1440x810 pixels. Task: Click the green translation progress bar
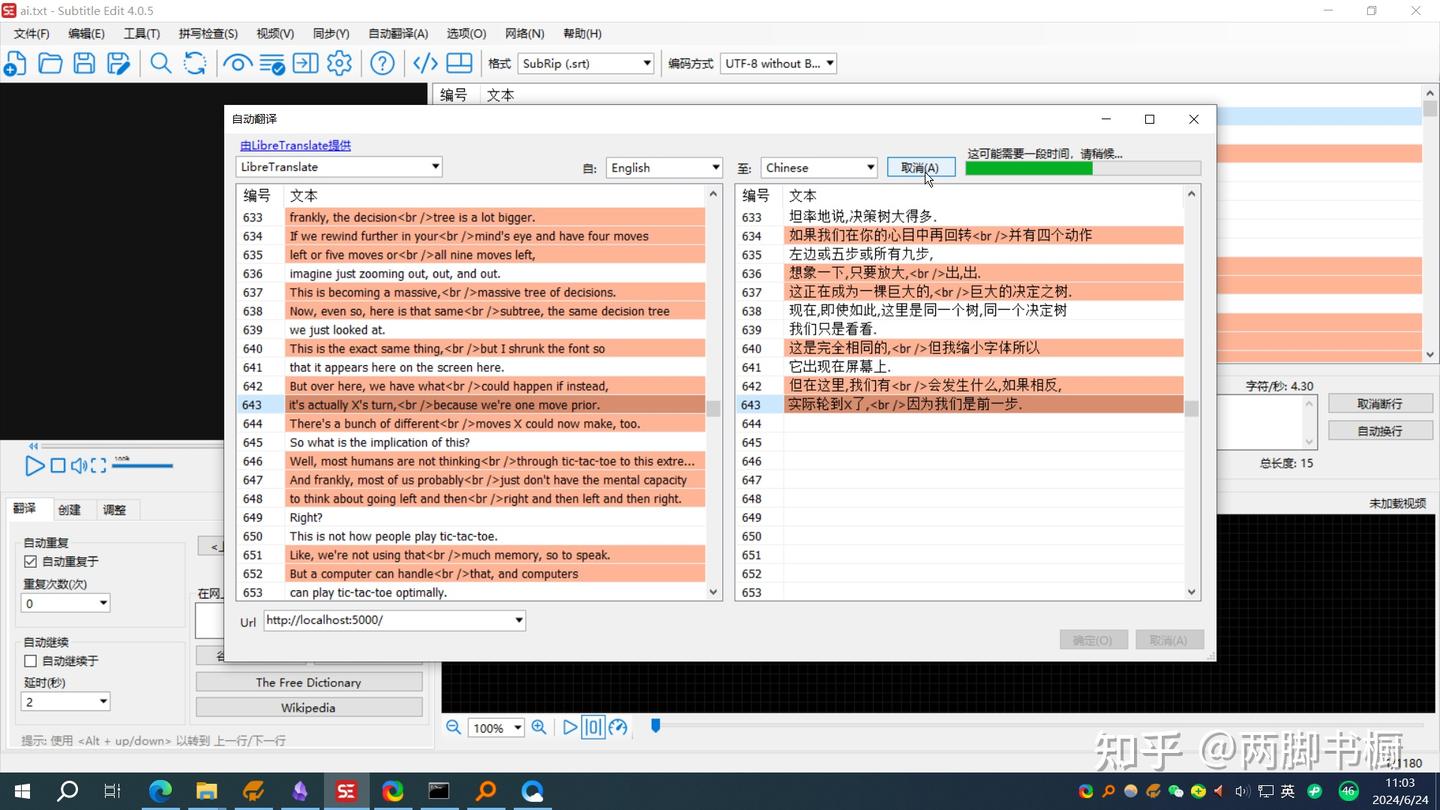click(x=1083, y=168)
